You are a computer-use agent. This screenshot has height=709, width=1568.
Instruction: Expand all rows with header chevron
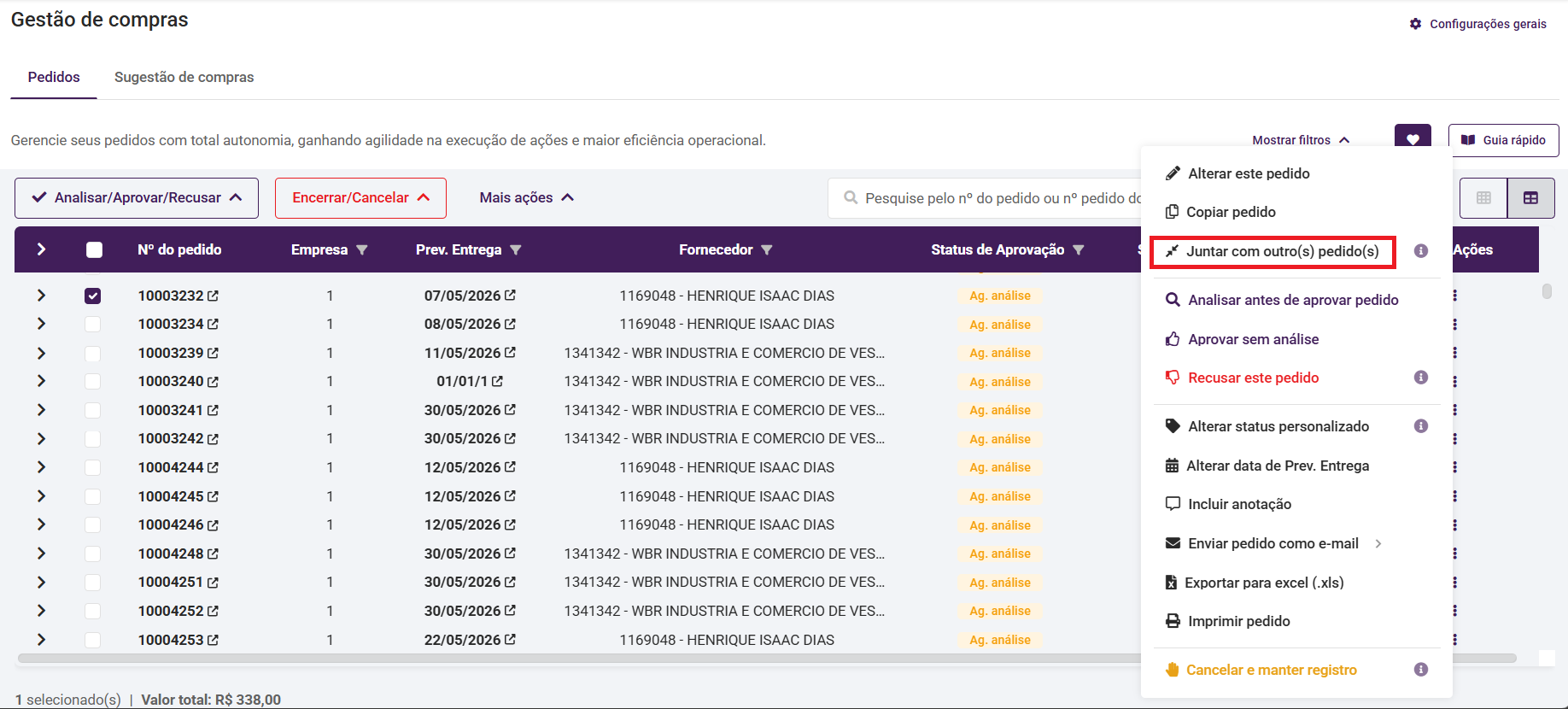pyautogui.click(x=41, y=249)
